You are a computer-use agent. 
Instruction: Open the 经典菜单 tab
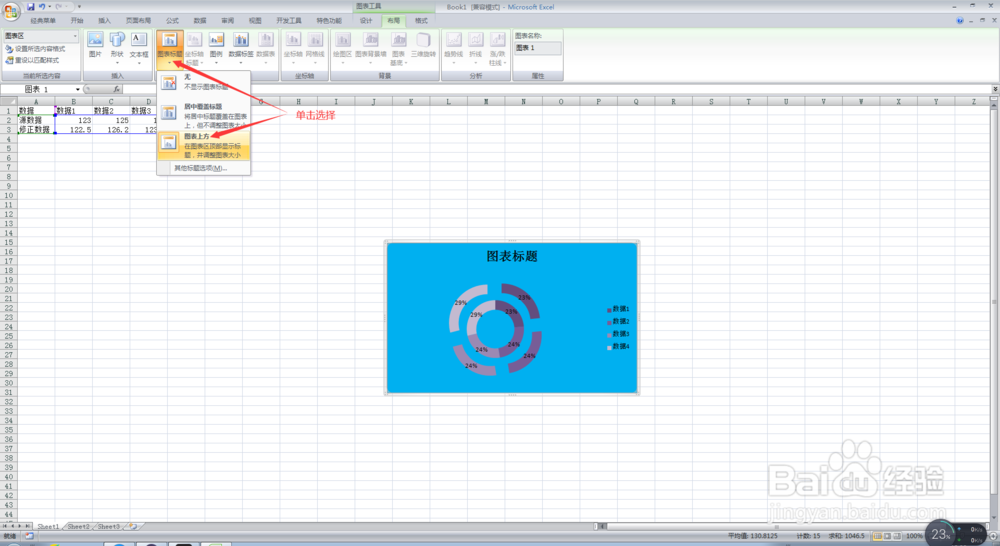pyautogui.click(x=43, y=20)
